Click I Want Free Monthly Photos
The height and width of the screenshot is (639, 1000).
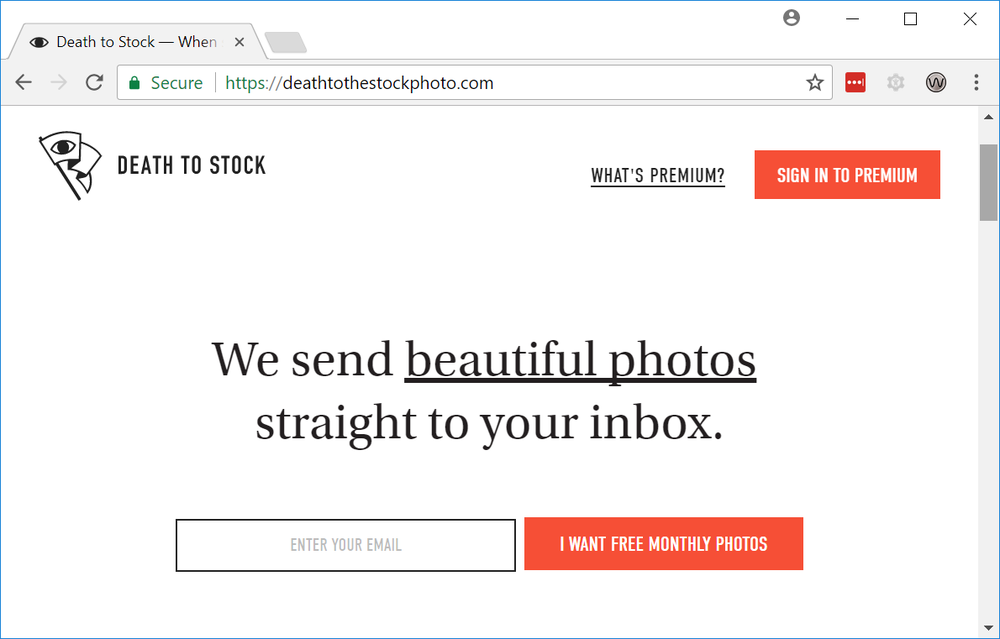point(663,543)
